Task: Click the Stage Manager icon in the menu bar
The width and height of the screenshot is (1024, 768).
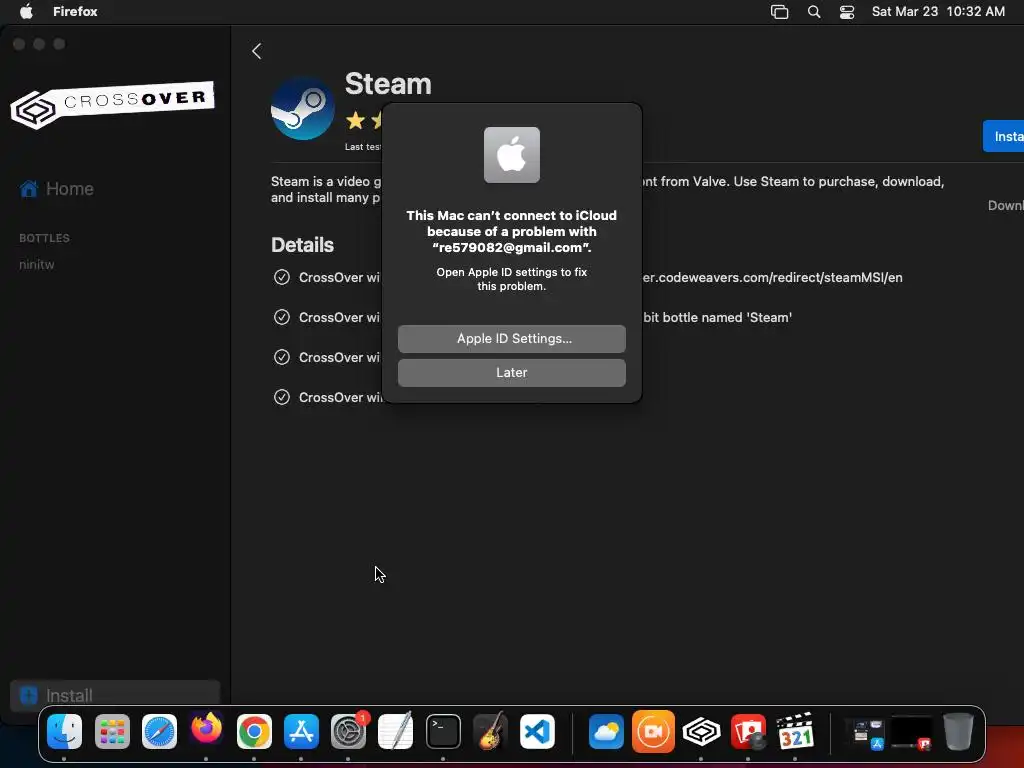Action: click(x=779, y=12)
